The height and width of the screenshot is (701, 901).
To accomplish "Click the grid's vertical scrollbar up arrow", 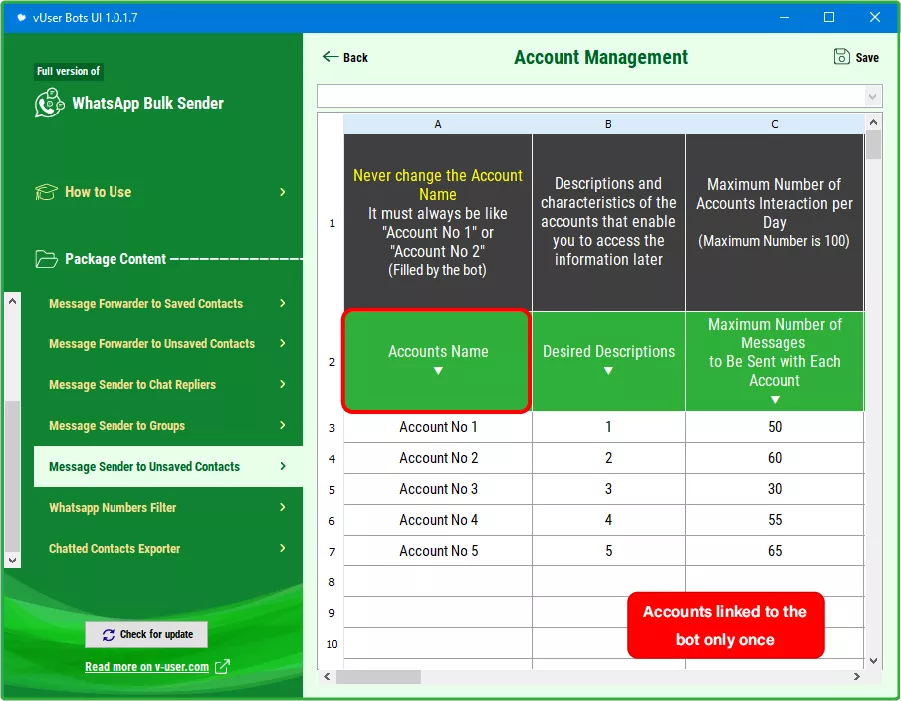I will click(873, 122).
